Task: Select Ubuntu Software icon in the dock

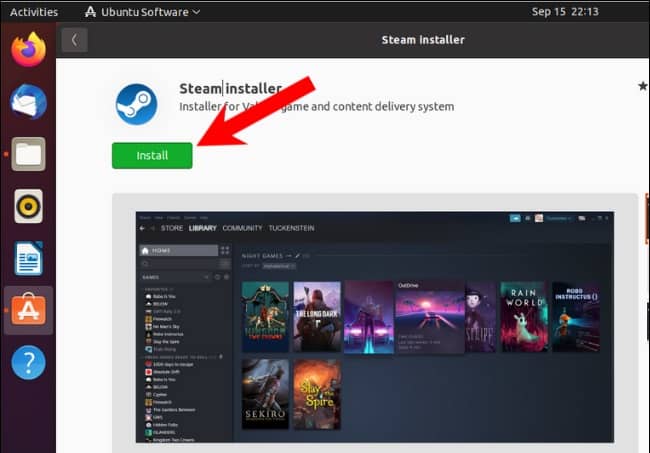Action: [x=28, y=310]
